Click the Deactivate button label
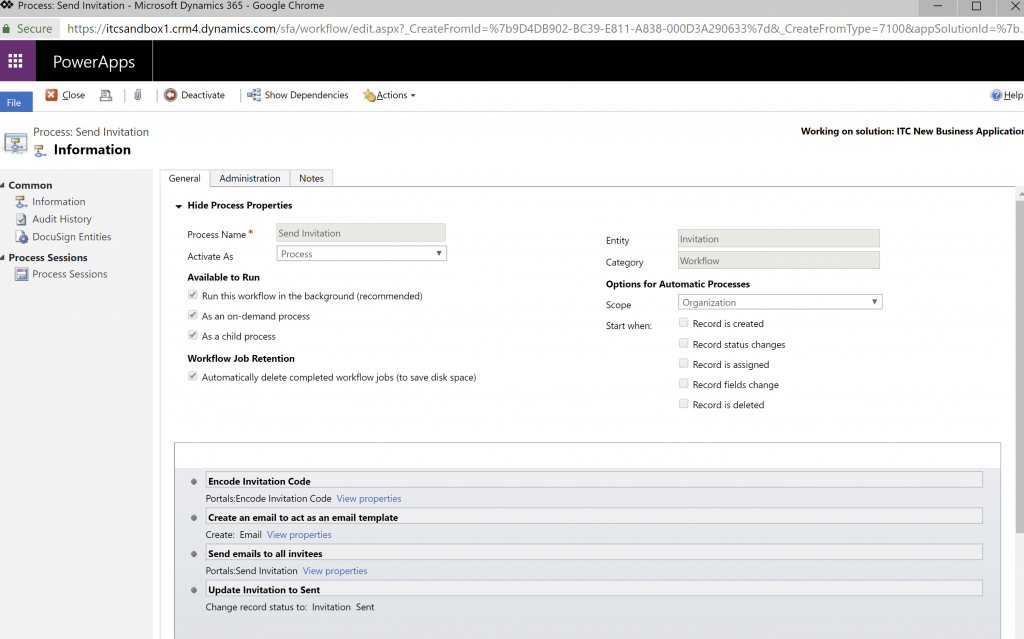The height and width of the screenshot is (639, 1024). [x=203, y=95]
